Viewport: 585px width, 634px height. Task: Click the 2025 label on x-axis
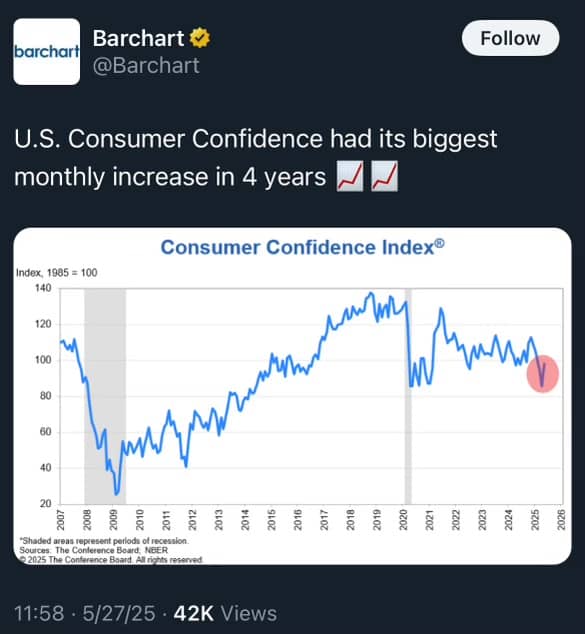click(x=535, y=520)
